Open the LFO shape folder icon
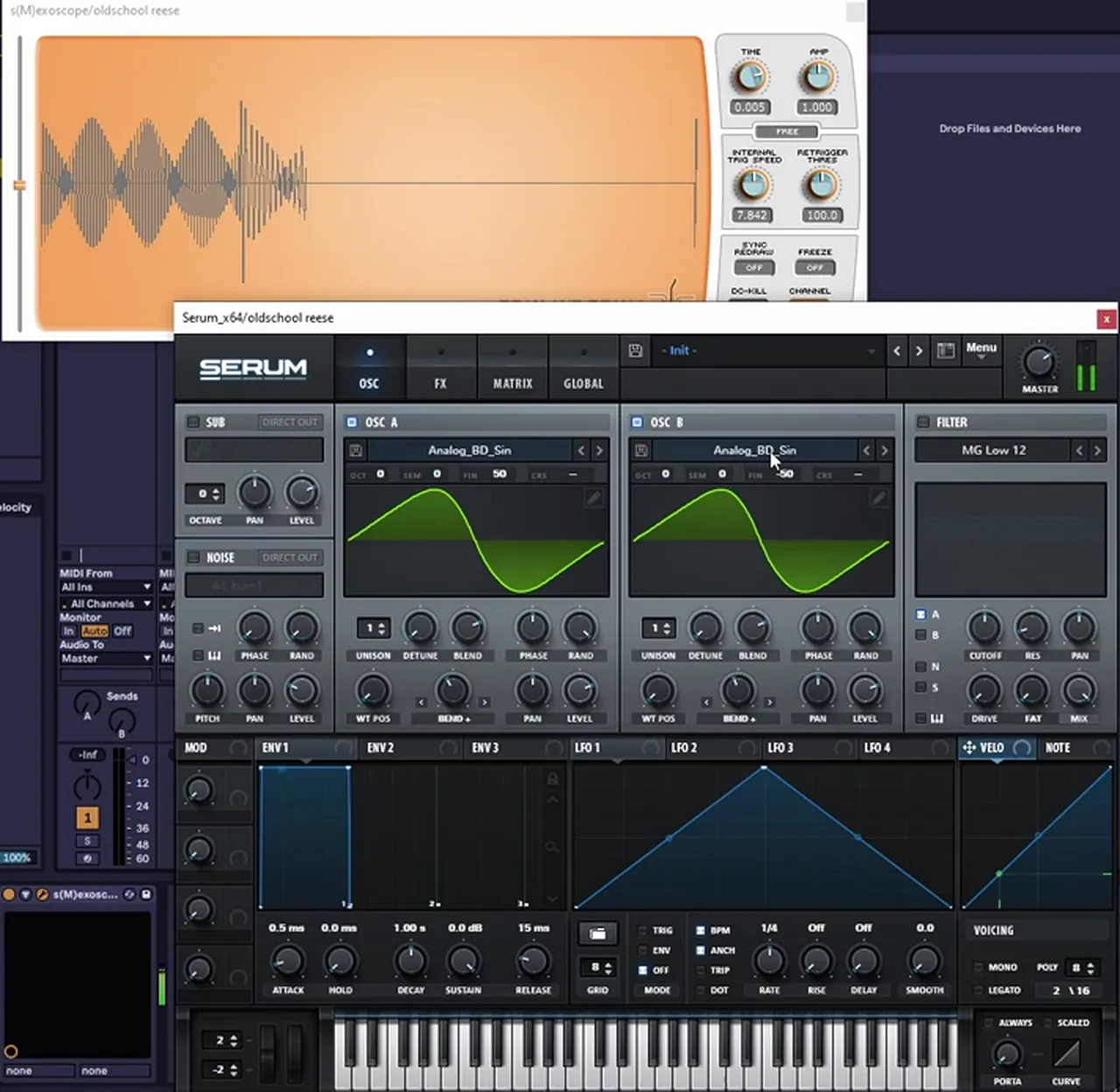 [x=598, y=934]
